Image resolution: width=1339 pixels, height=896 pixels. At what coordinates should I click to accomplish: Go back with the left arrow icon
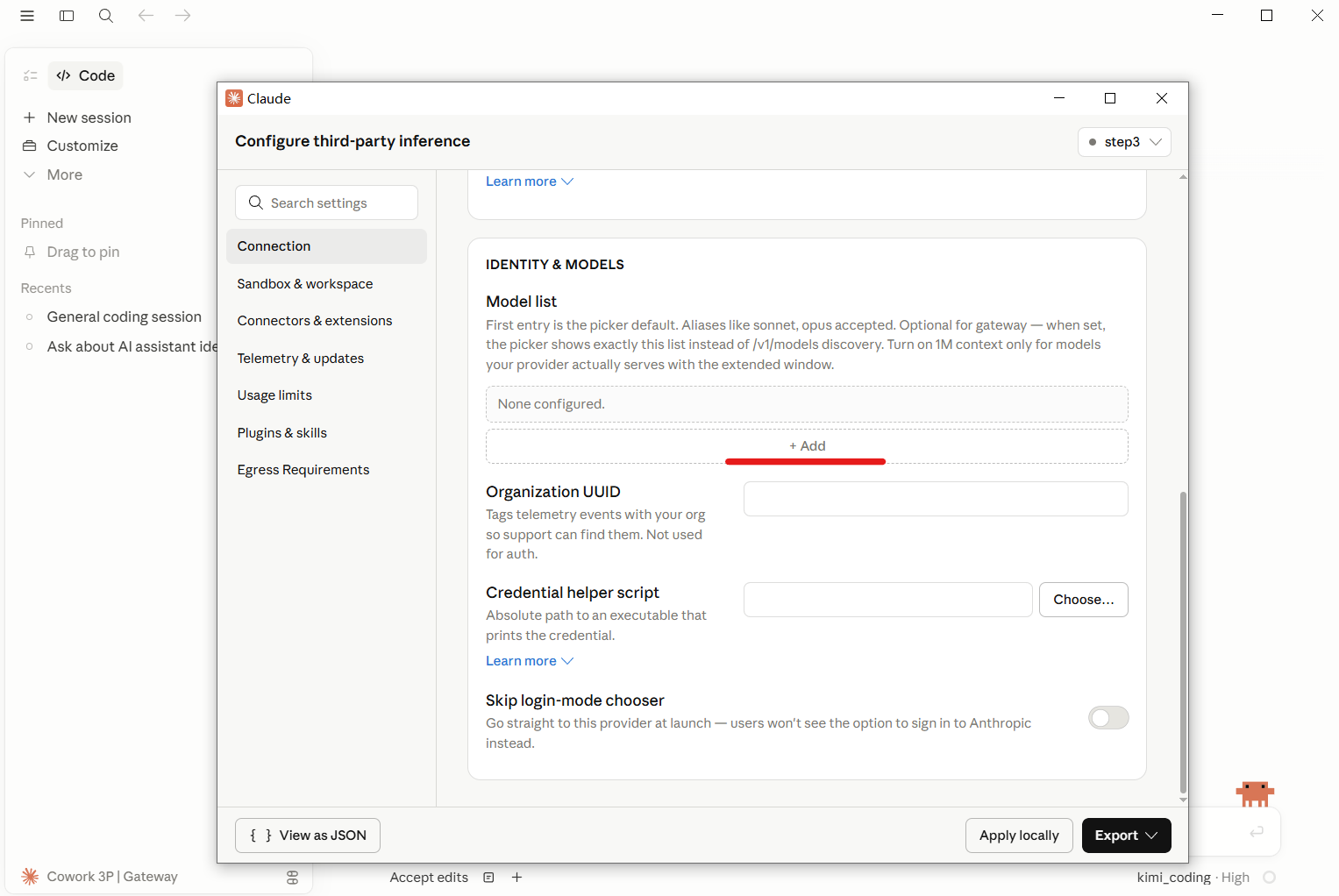point(146,16)
